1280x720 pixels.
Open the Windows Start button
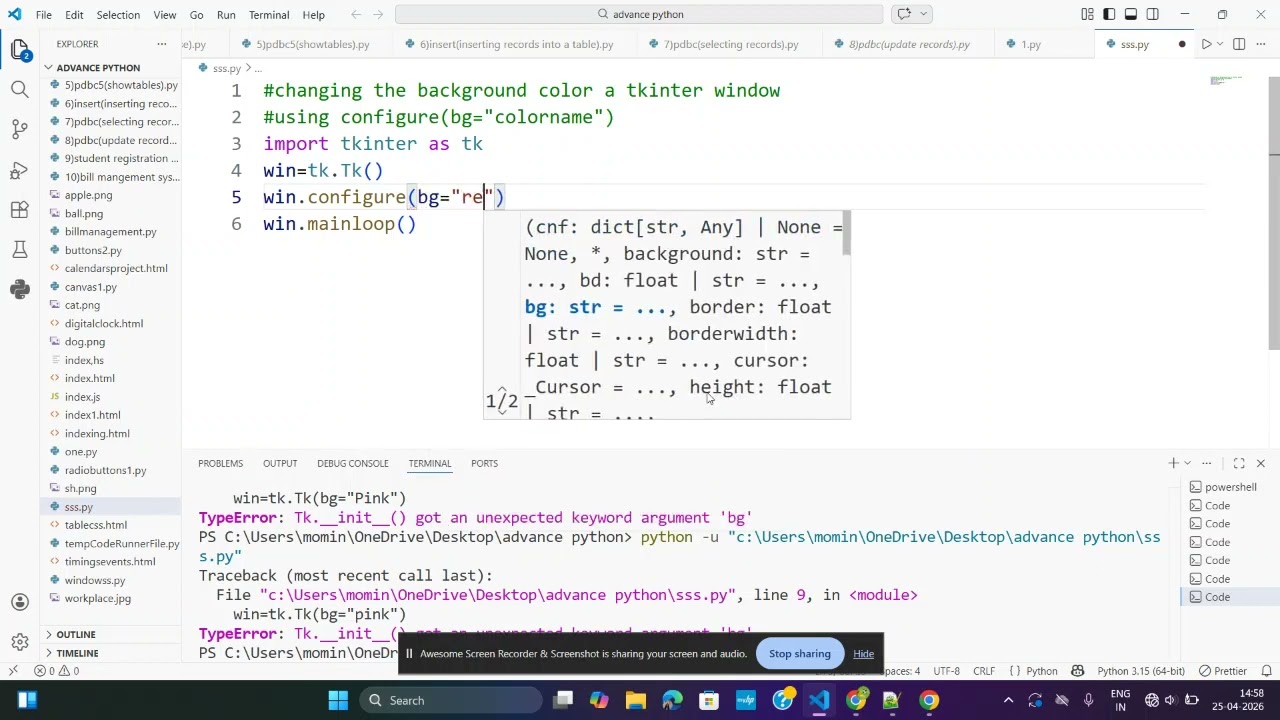pyautogui.click(x=338, y=700)
